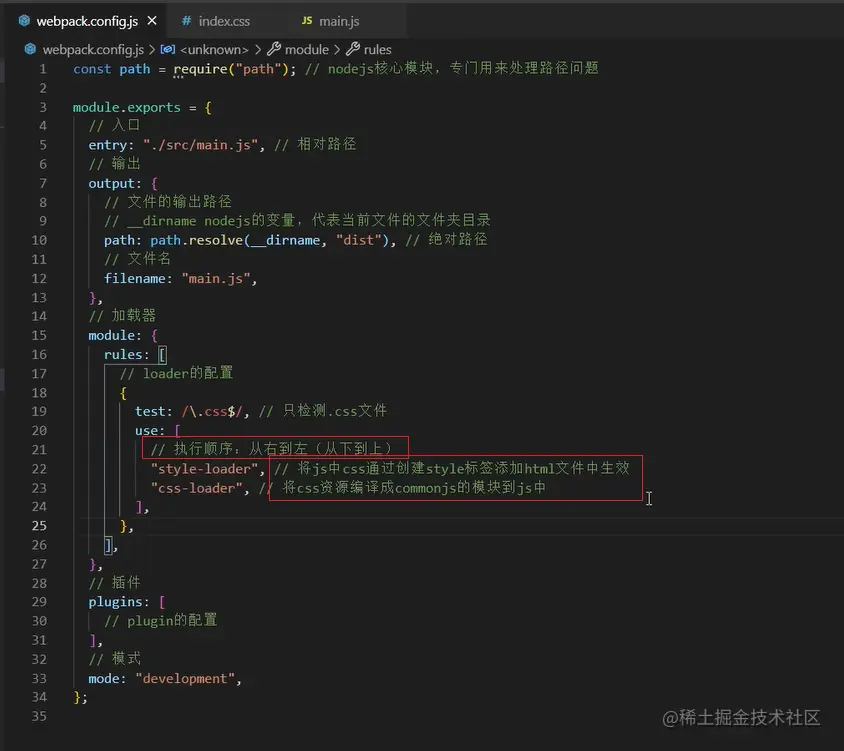Click the wrench icon before module breadcrumb
Viewport: 844px width, 751px height.
(274, 49)
